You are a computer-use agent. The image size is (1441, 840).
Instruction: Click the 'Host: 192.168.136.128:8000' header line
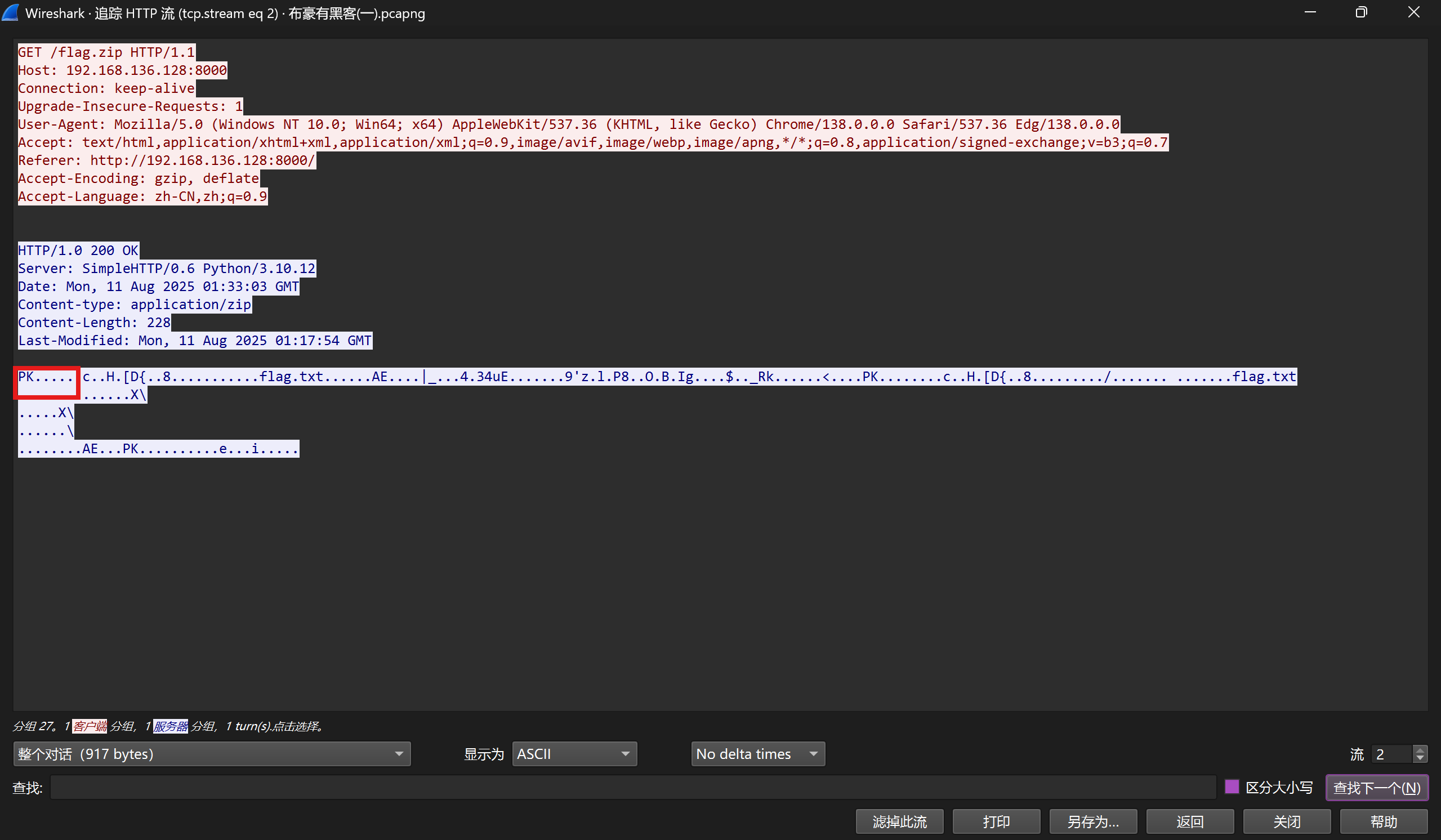click(x=122, y=70)
